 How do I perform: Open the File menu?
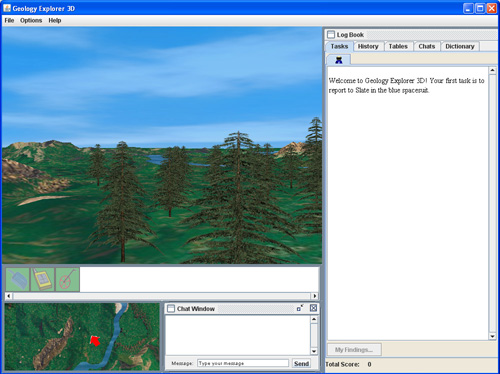point(9,20)
